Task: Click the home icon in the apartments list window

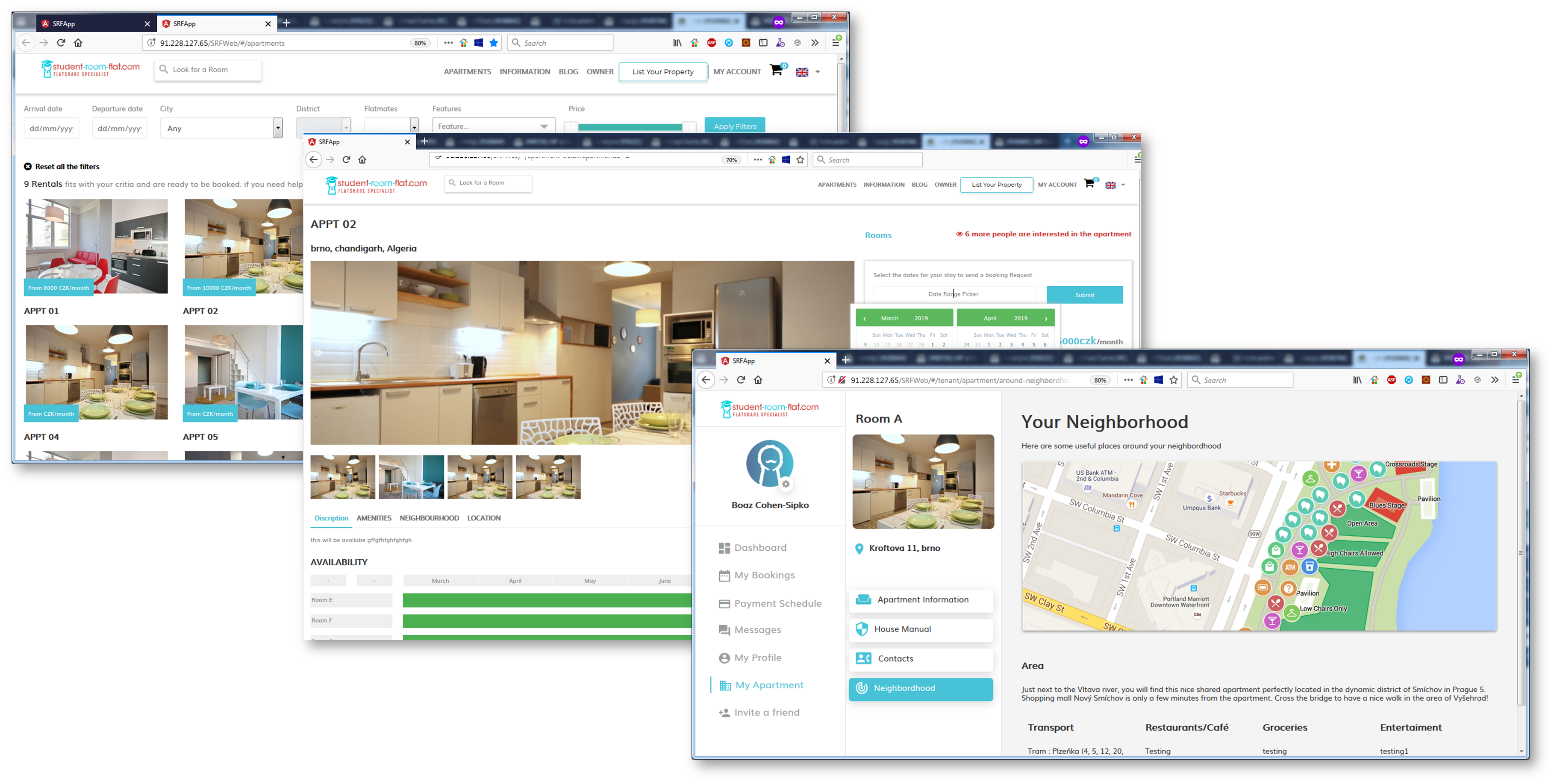Action: coord(78,43)
